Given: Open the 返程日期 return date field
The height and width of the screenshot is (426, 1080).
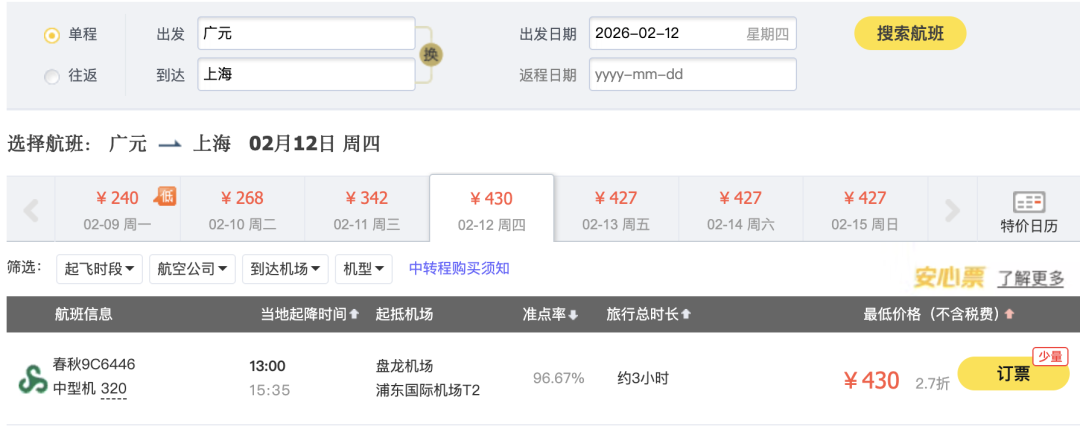Looking at the screenshot, I should point(692,74).
